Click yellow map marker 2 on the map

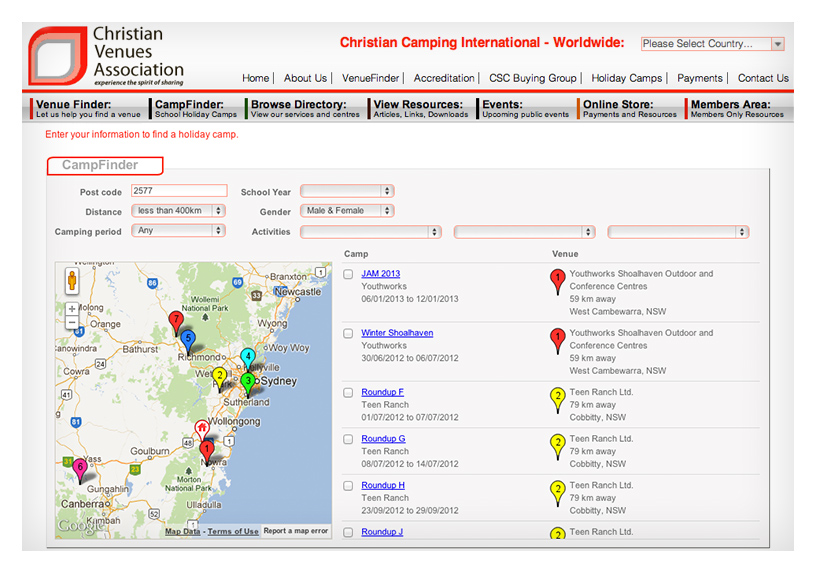(x=219, y=378)
